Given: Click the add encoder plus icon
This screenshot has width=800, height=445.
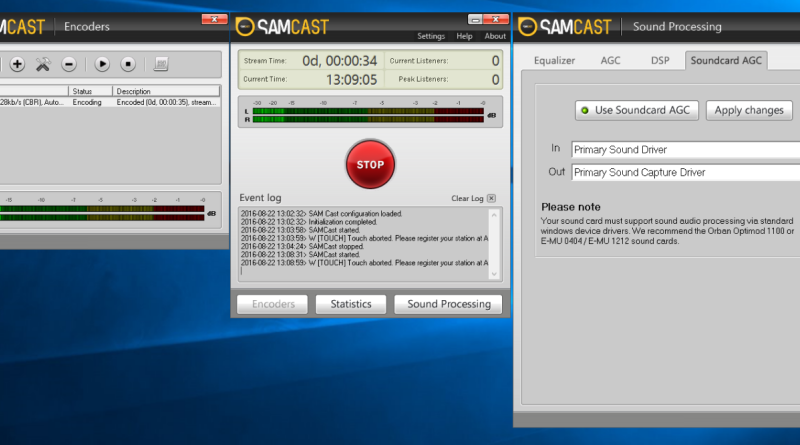Looking at the screenshot, I should (x=17, y=64).
